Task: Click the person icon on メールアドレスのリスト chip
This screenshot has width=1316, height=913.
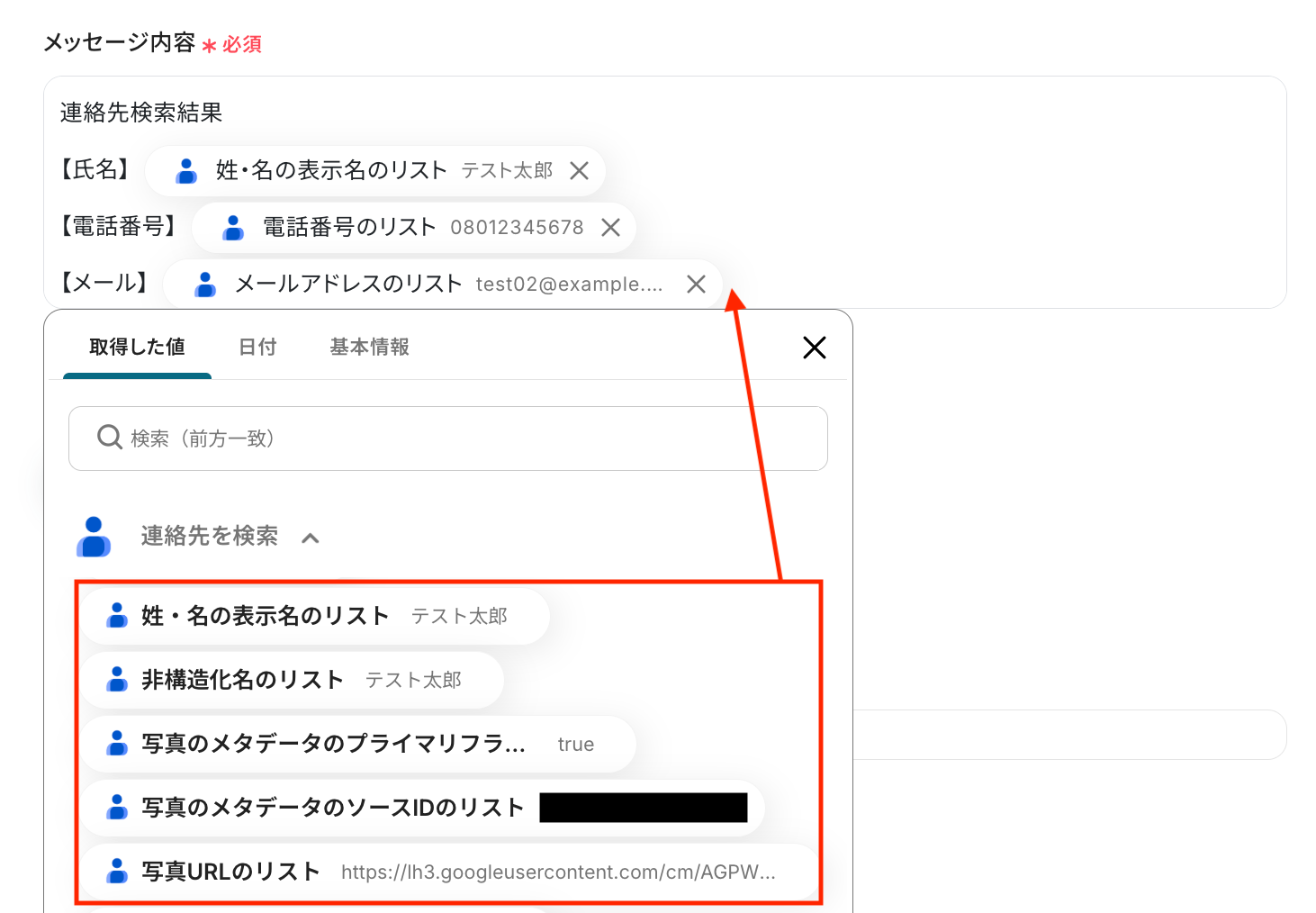Action: [x=205, y=285]
